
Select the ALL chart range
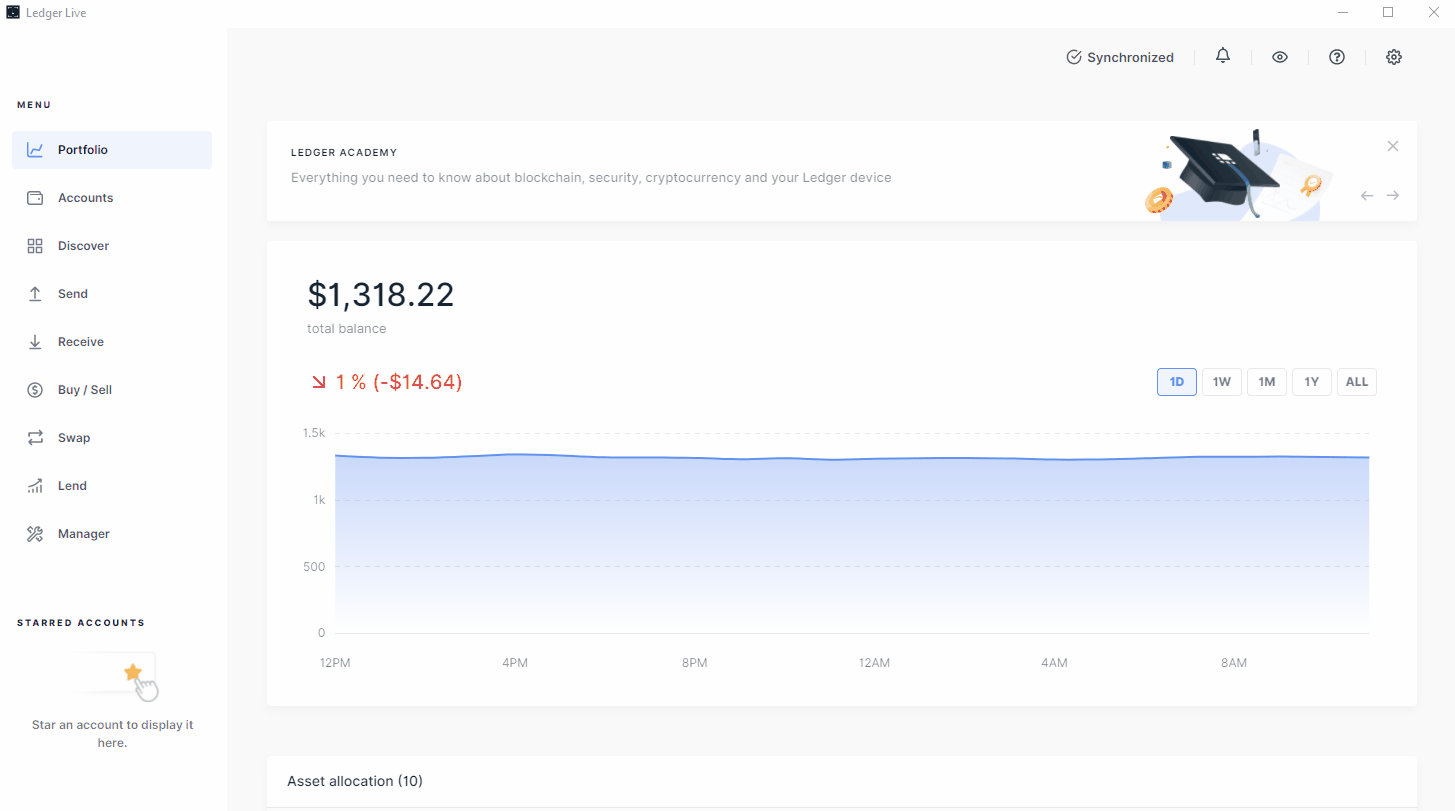coord(1357,382)
